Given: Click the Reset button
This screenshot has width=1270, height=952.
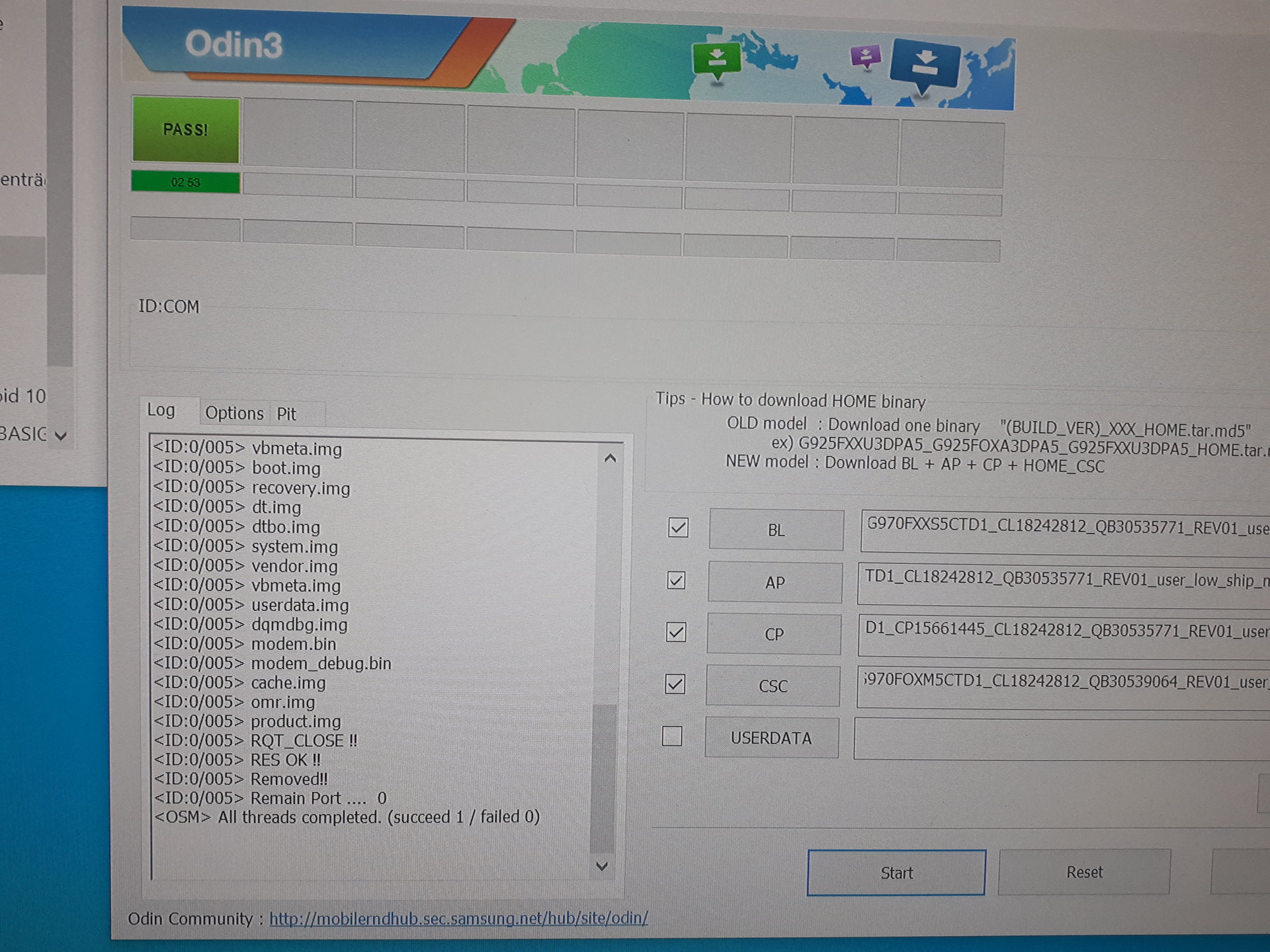Looking at the screenshot, I should (1084, 872).
